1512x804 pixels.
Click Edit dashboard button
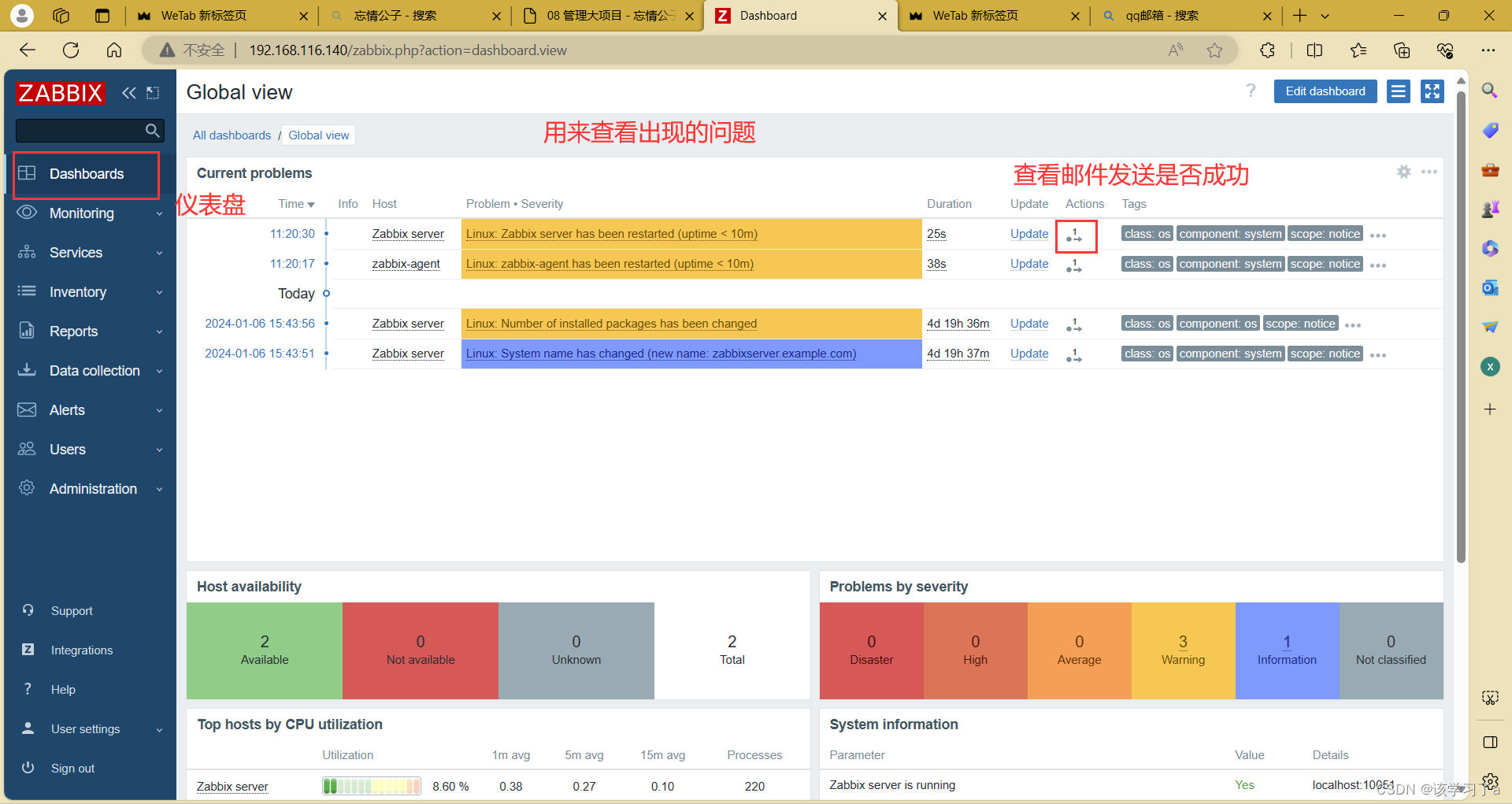pos(1325,91)
